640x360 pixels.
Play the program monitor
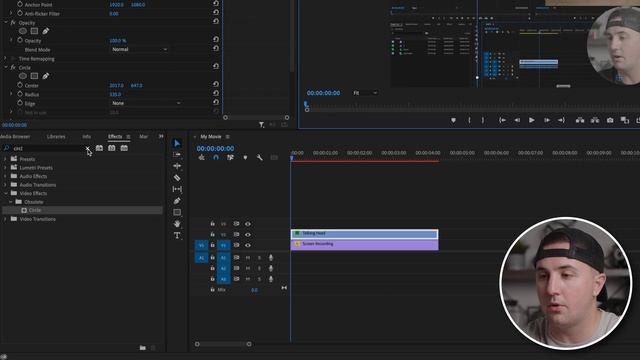pyautogui.click(x=531, y=120)
